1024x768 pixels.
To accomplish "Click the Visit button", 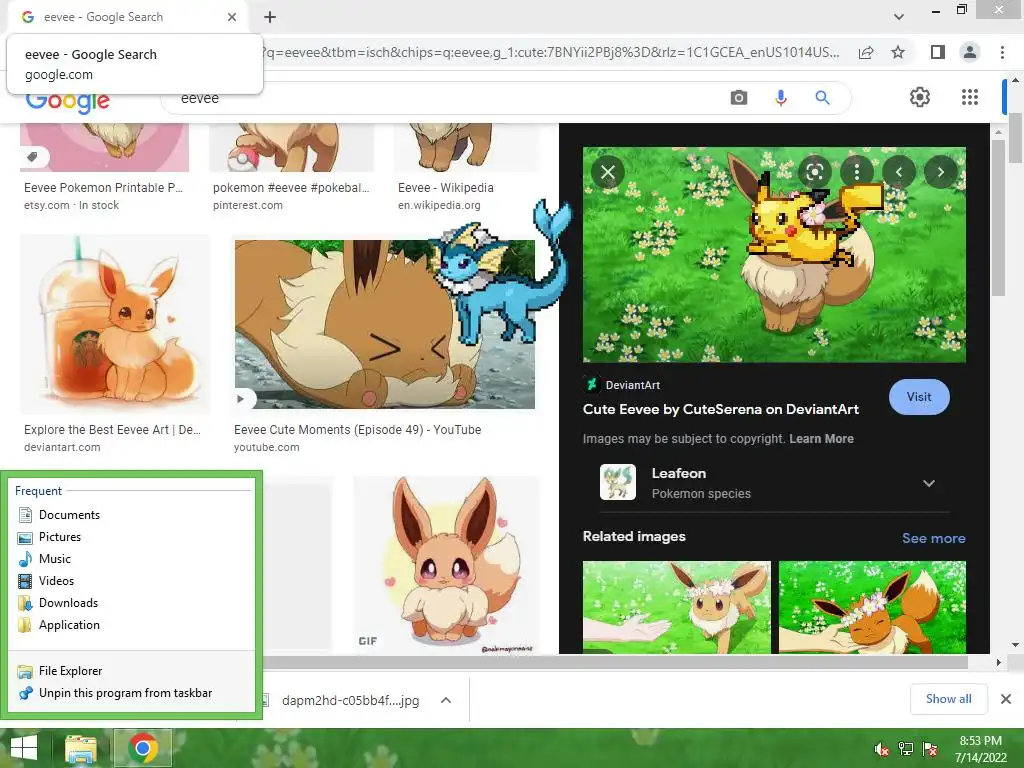I will pos(919,397).
